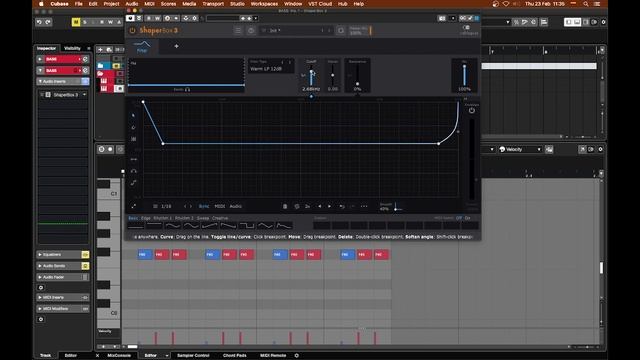The height and width of the screenshot is (360, 640).
Task: Select the grid selection tool in curve editor
Action: [133, 139]
